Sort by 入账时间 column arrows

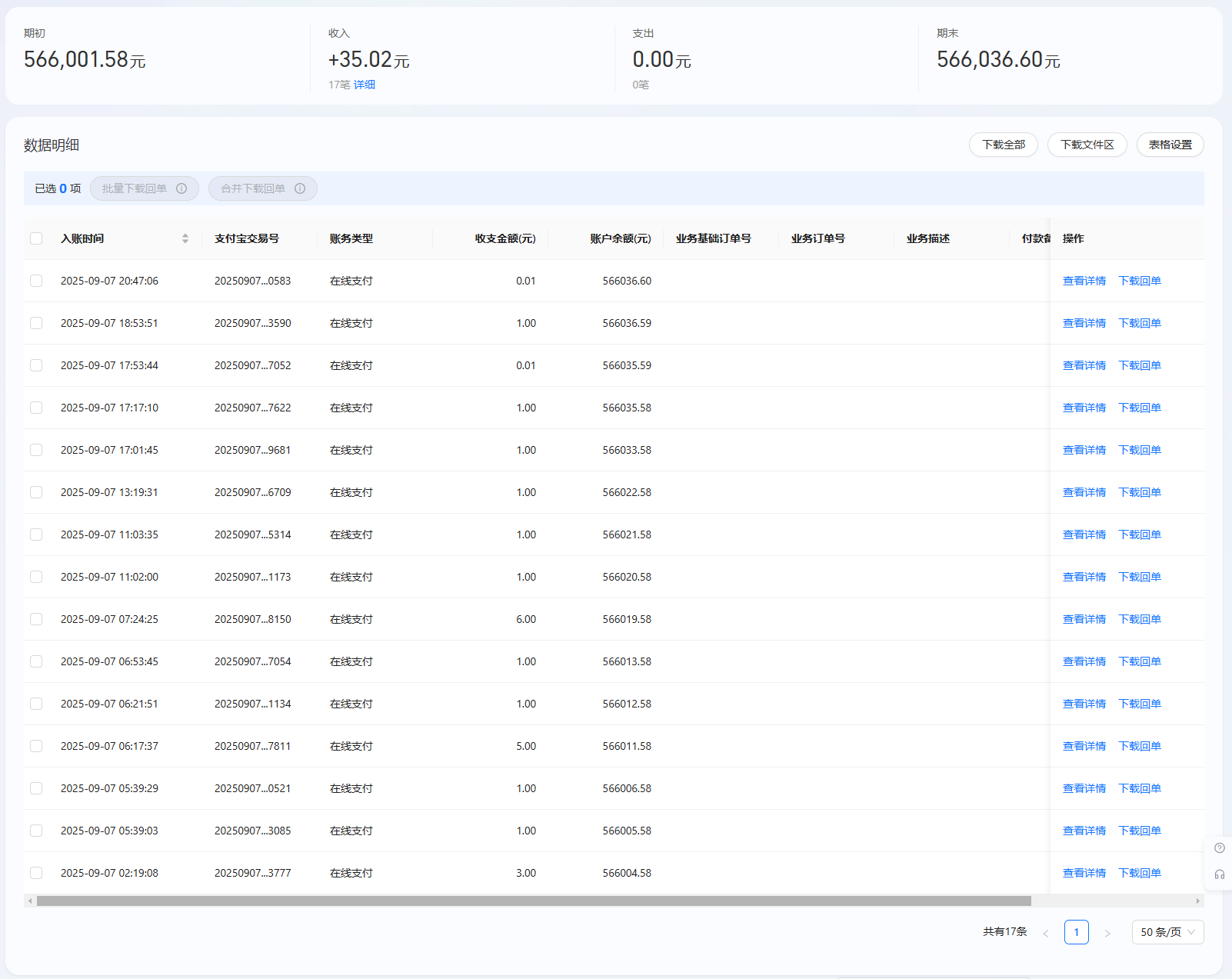[185, 238]
